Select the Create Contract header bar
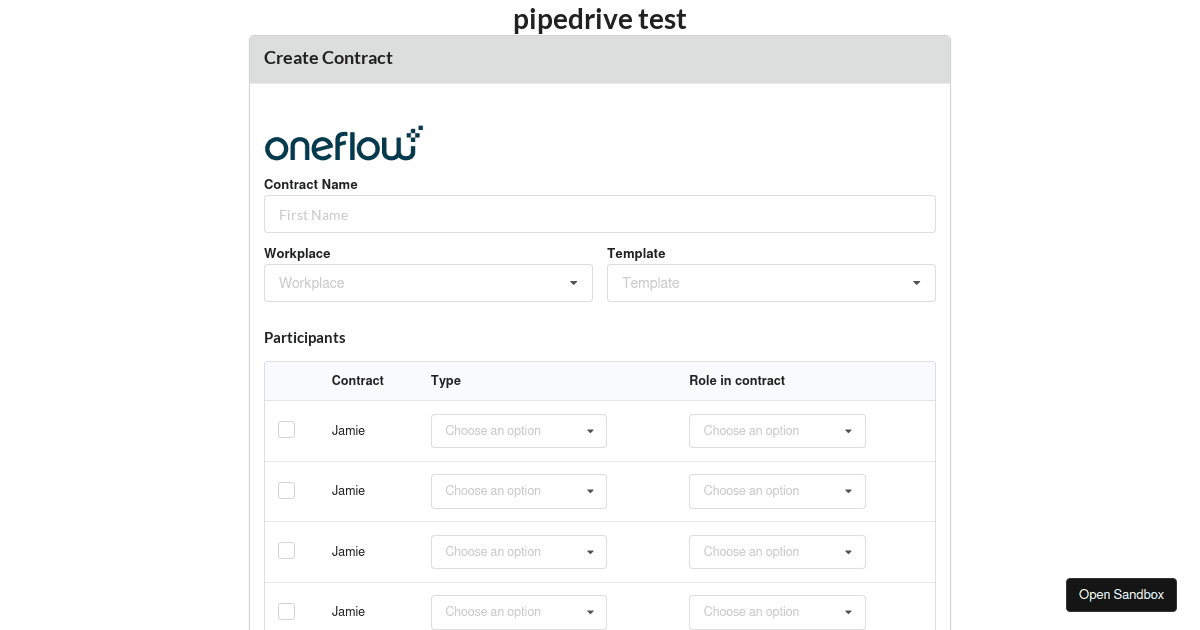This screenshot has width=1200, height=630. coord(600,59)
